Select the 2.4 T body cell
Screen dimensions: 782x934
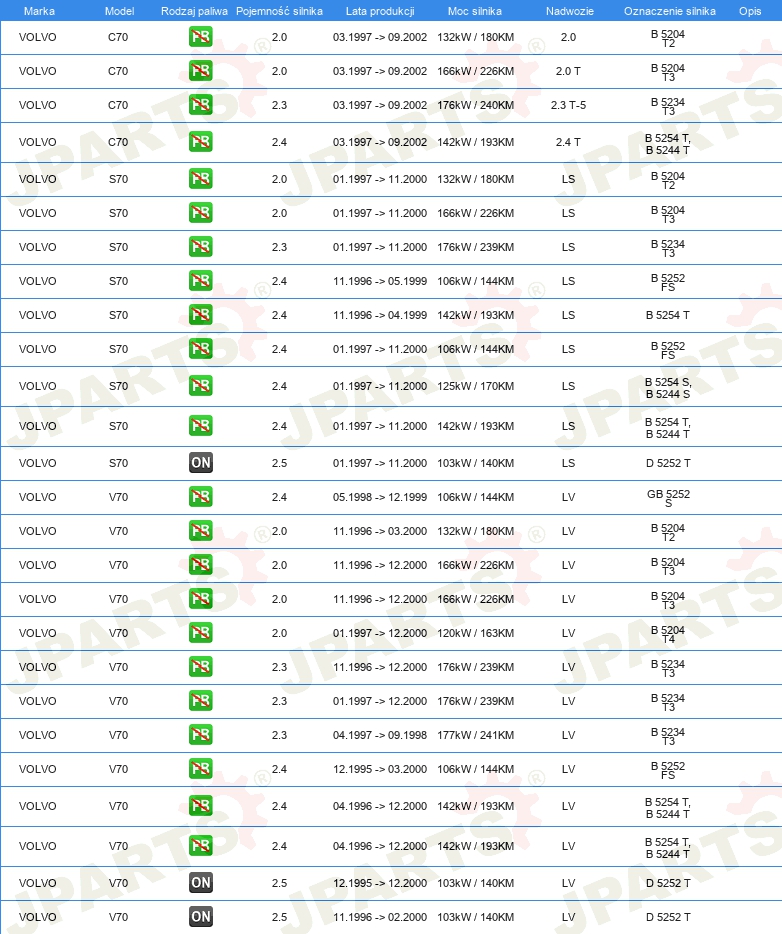568,142
